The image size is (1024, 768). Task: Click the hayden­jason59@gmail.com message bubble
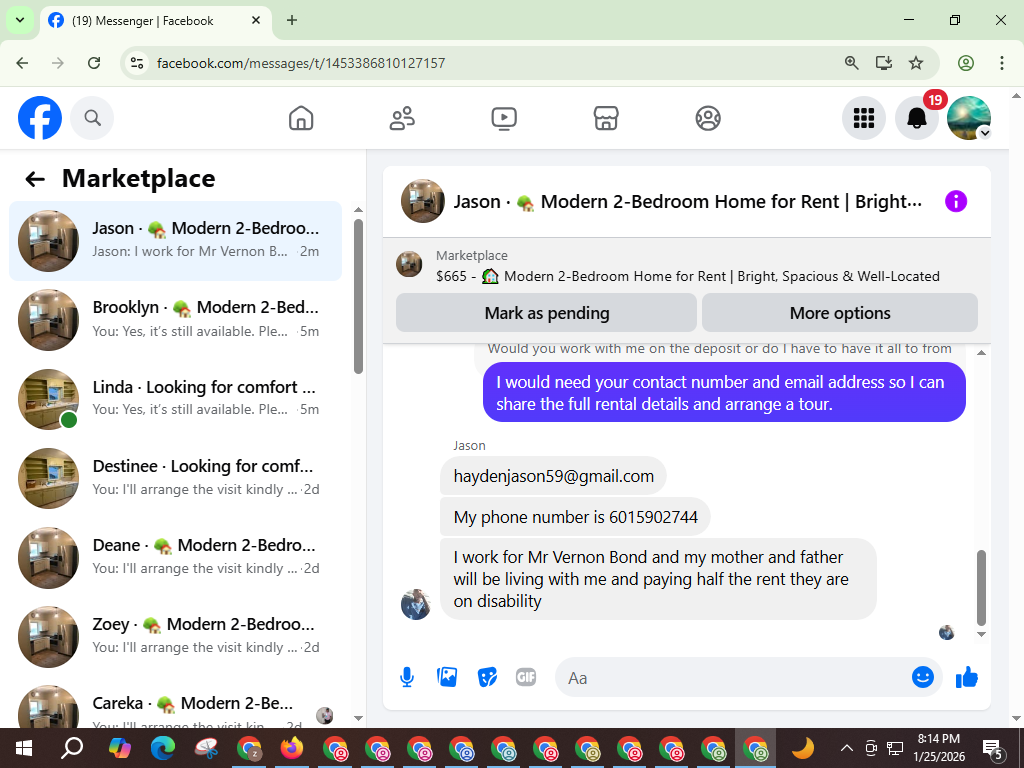pyautogui.click(x=553, y=476)
